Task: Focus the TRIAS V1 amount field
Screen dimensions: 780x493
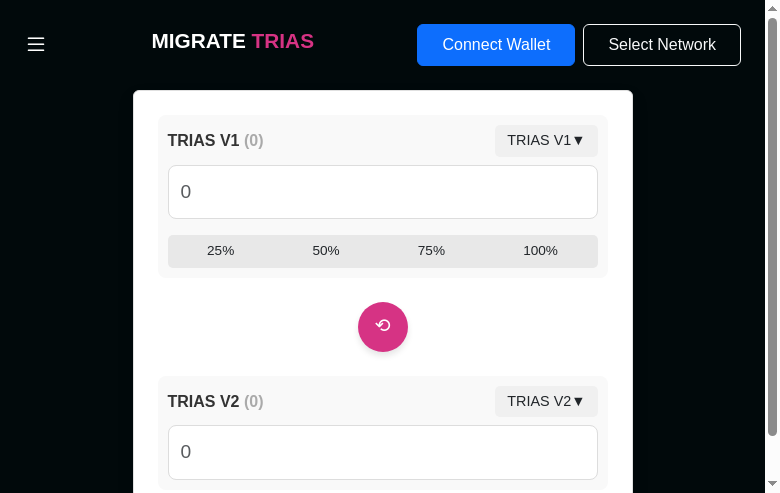Action: click(x=383, y=192)
